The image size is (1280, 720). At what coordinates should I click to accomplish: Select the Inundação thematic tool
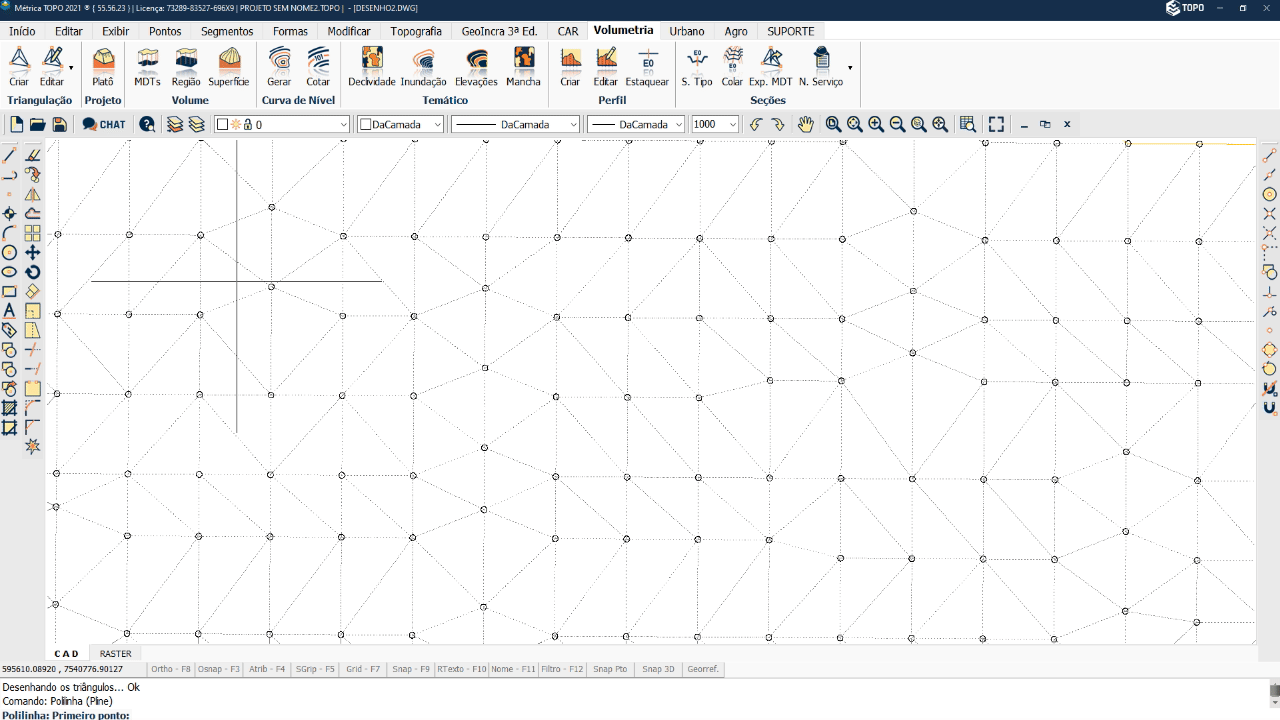click(423, 67)
